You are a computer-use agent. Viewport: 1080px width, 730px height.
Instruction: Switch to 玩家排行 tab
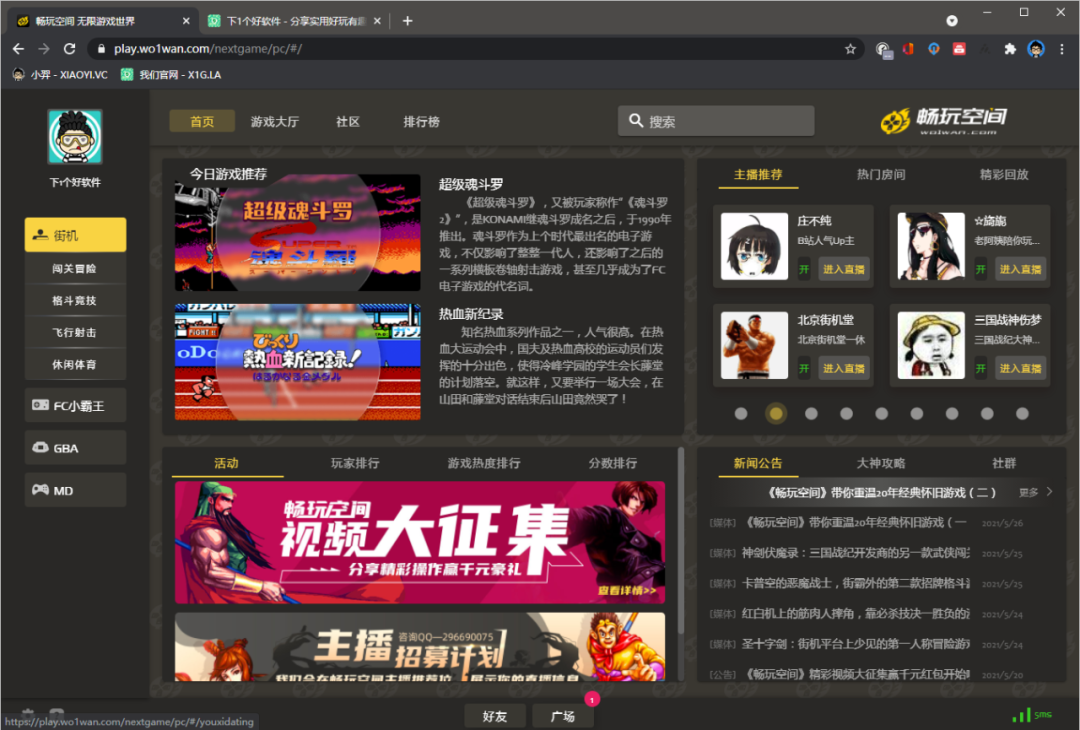(x=355, y=463)
